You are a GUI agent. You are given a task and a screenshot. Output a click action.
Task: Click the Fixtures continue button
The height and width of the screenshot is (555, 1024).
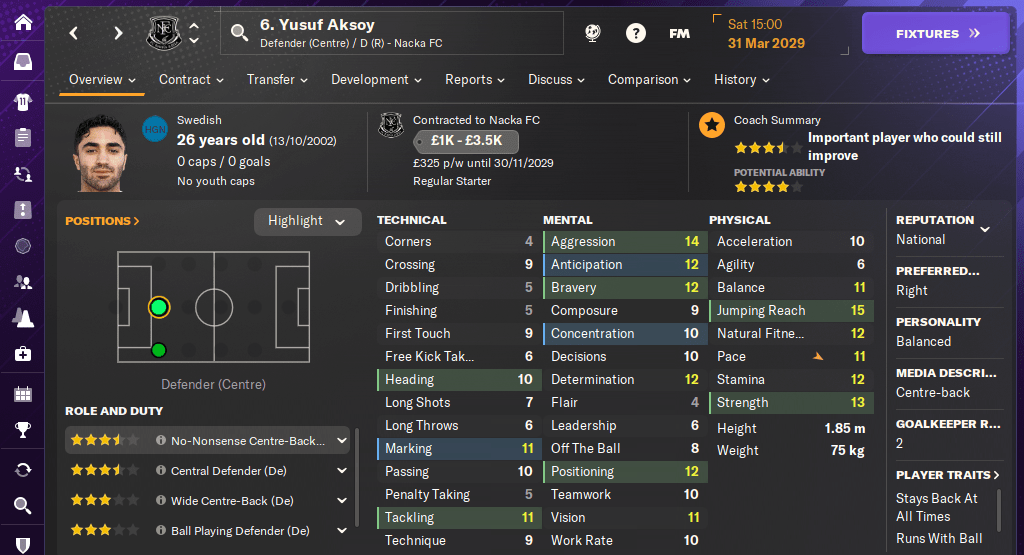point(937,33)
